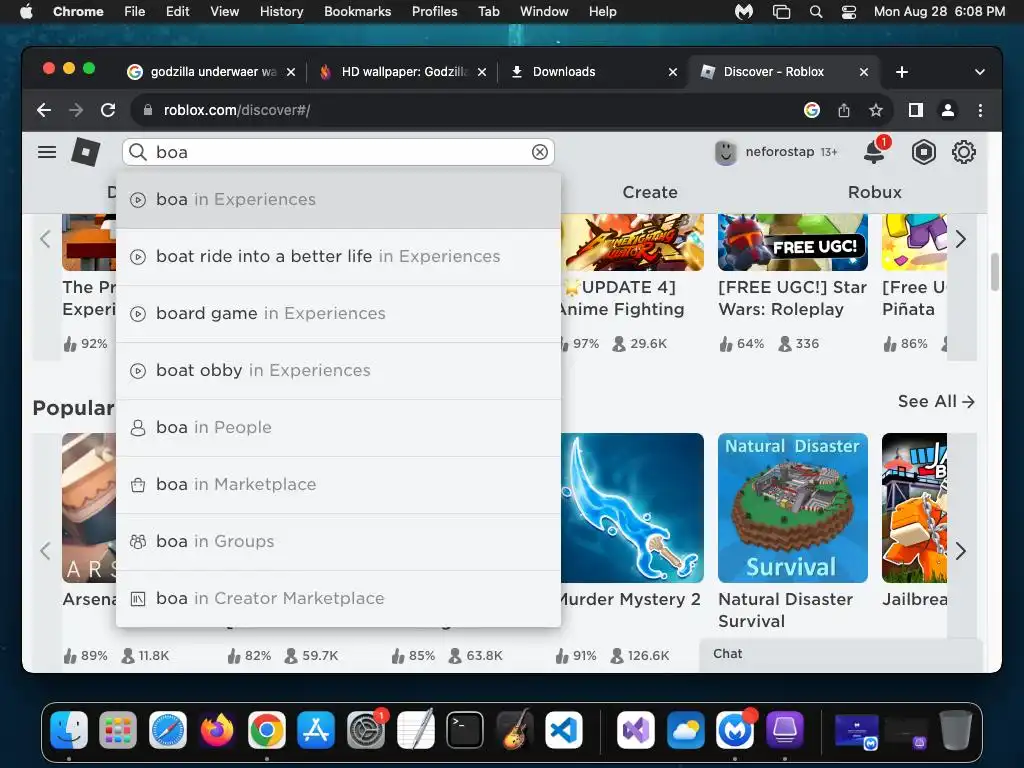Viewport: 1024px width, 768px height.
Task: Switch to the HD wallpaper: Godzilla tab
Action: click(x=403, y=72)
